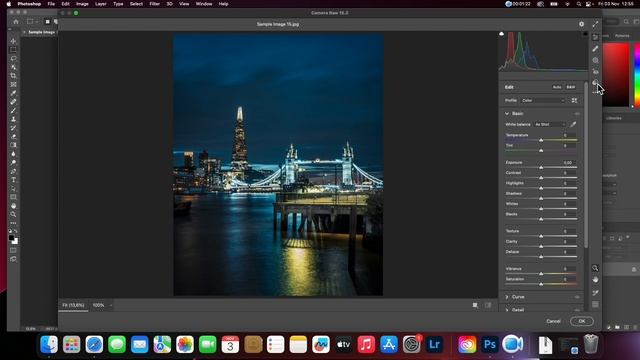Click the Auto button
This screenshot has width=640, height=360.
pyautogui.click(x=557, y=87)
